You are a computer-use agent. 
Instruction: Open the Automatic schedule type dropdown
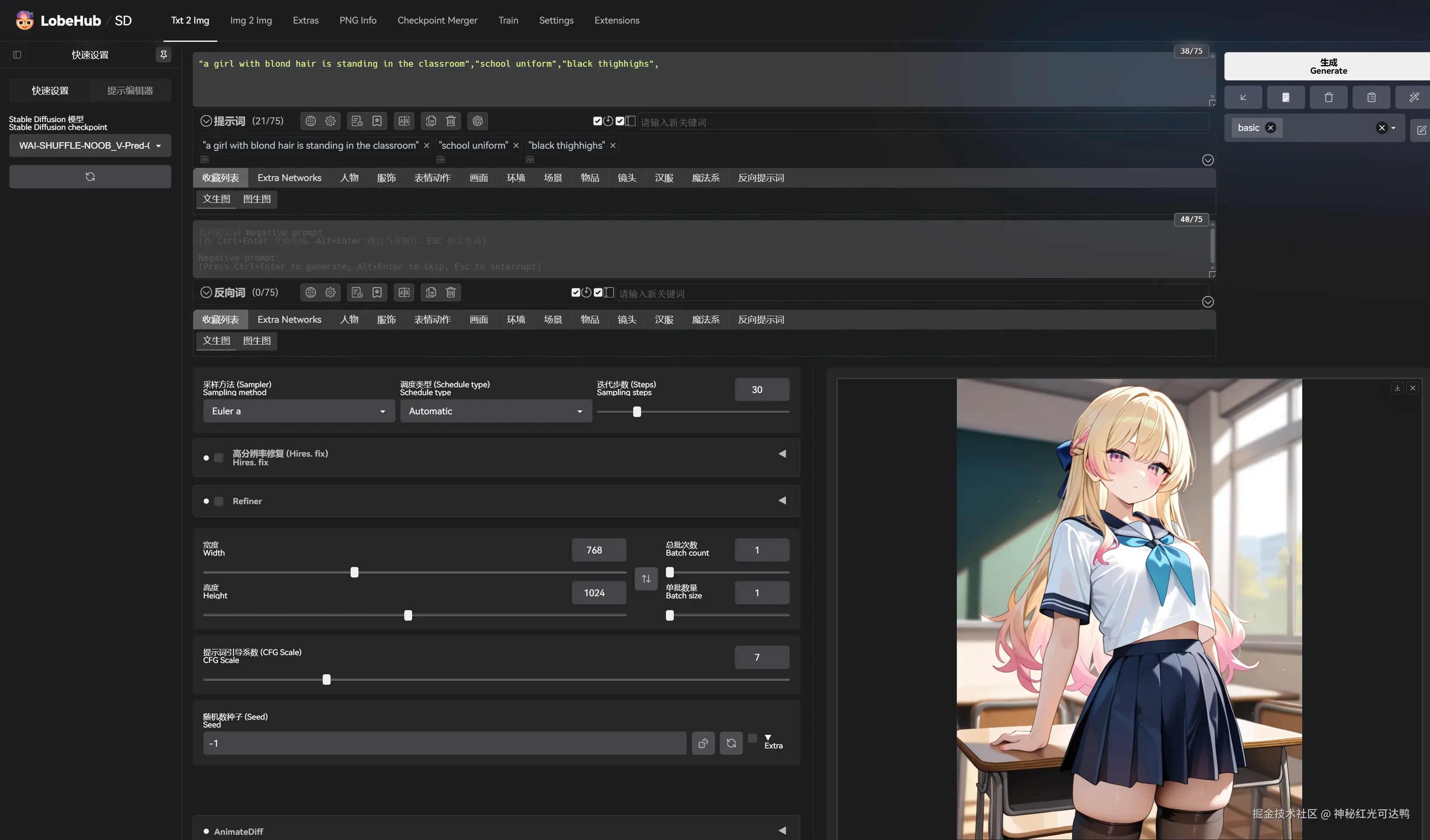[x=495, y=411]
